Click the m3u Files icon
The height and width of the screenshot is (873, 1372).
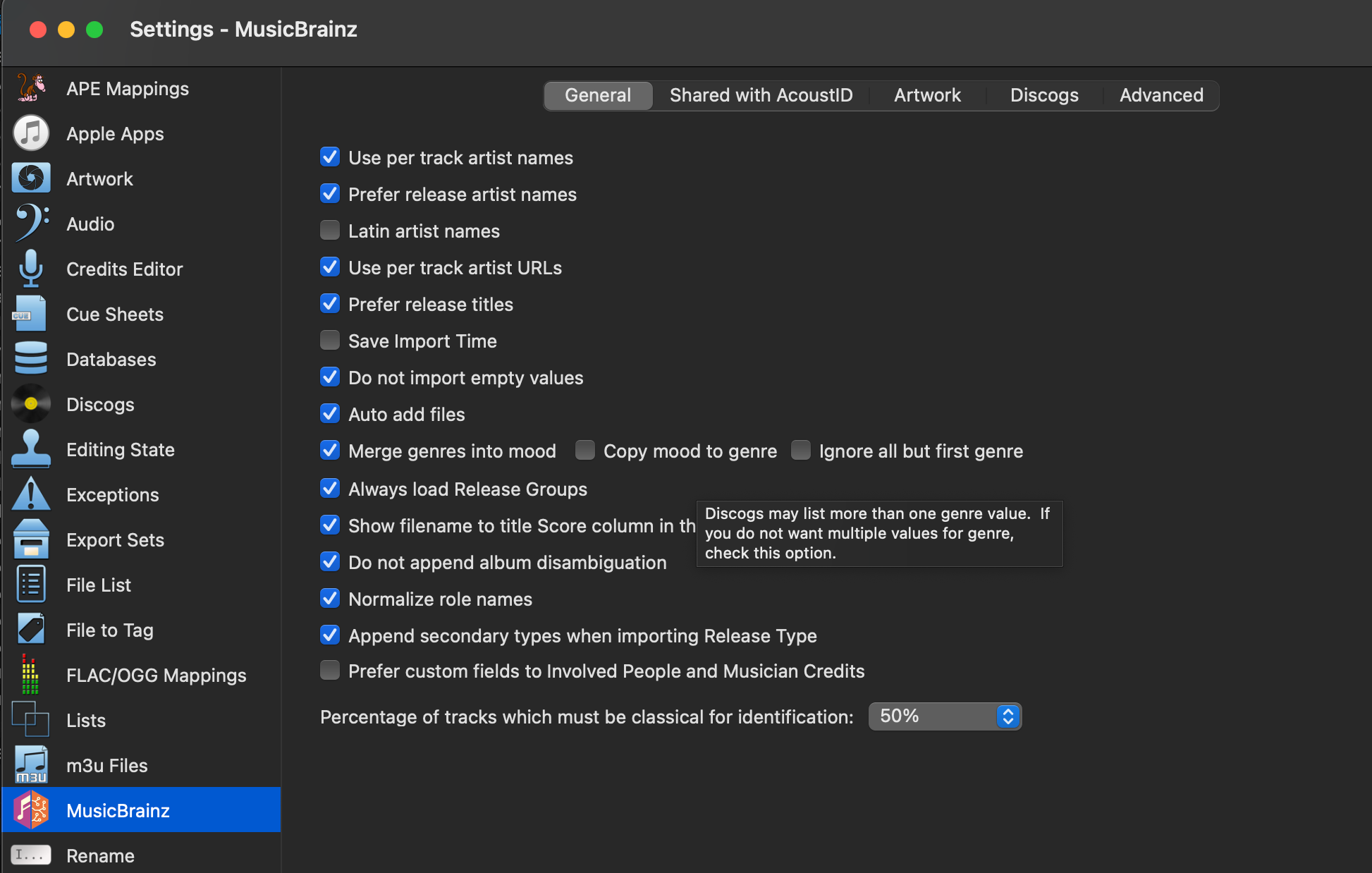pos(31,765)
